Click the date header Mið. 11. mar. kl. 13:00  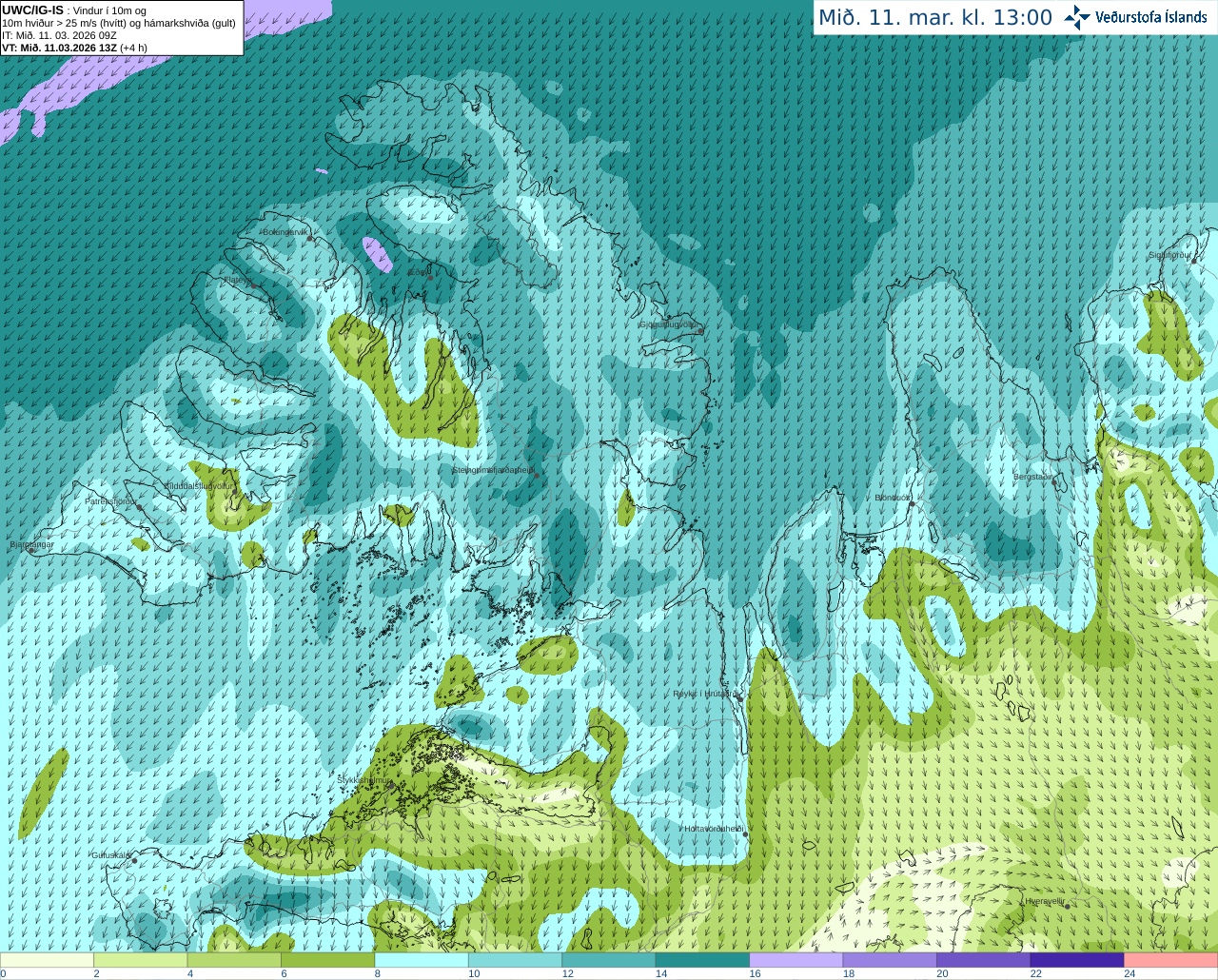935,18
